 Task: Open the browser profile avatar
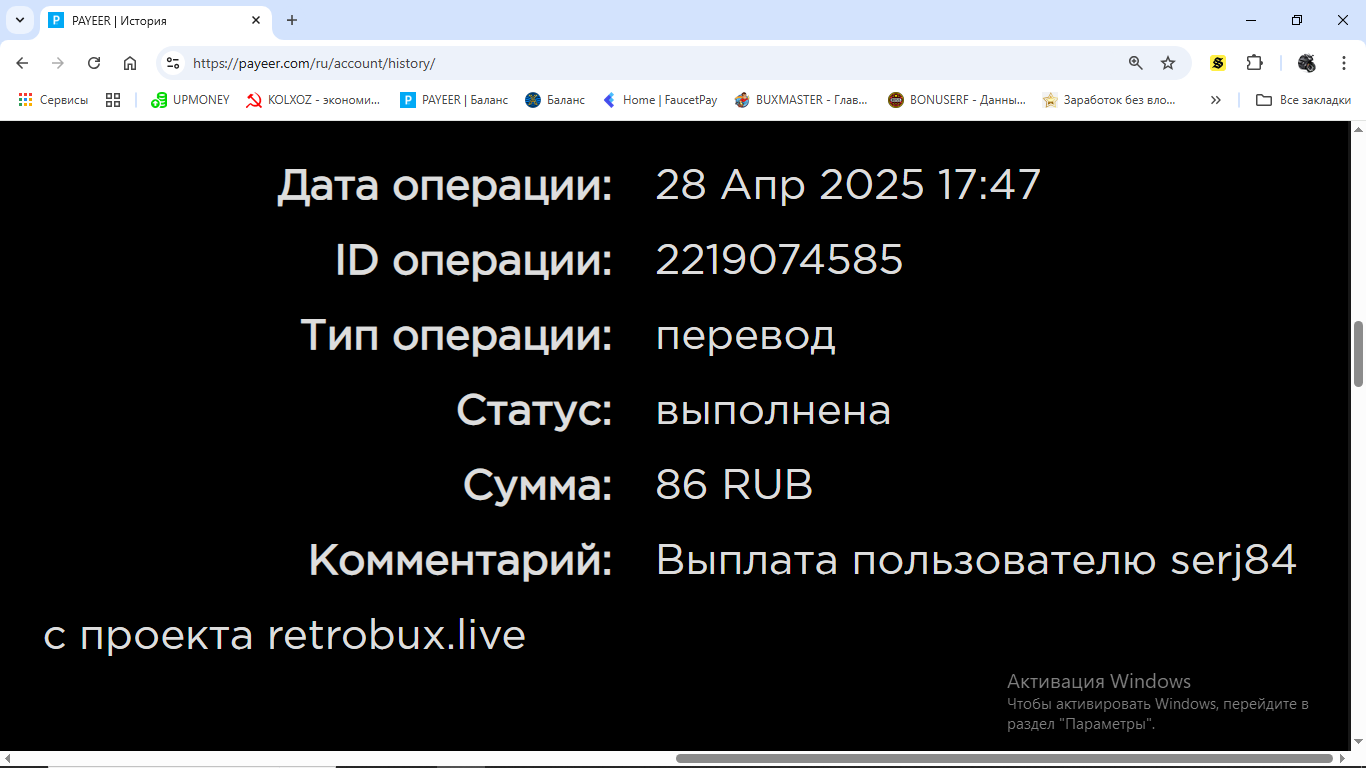point(1306,63)
